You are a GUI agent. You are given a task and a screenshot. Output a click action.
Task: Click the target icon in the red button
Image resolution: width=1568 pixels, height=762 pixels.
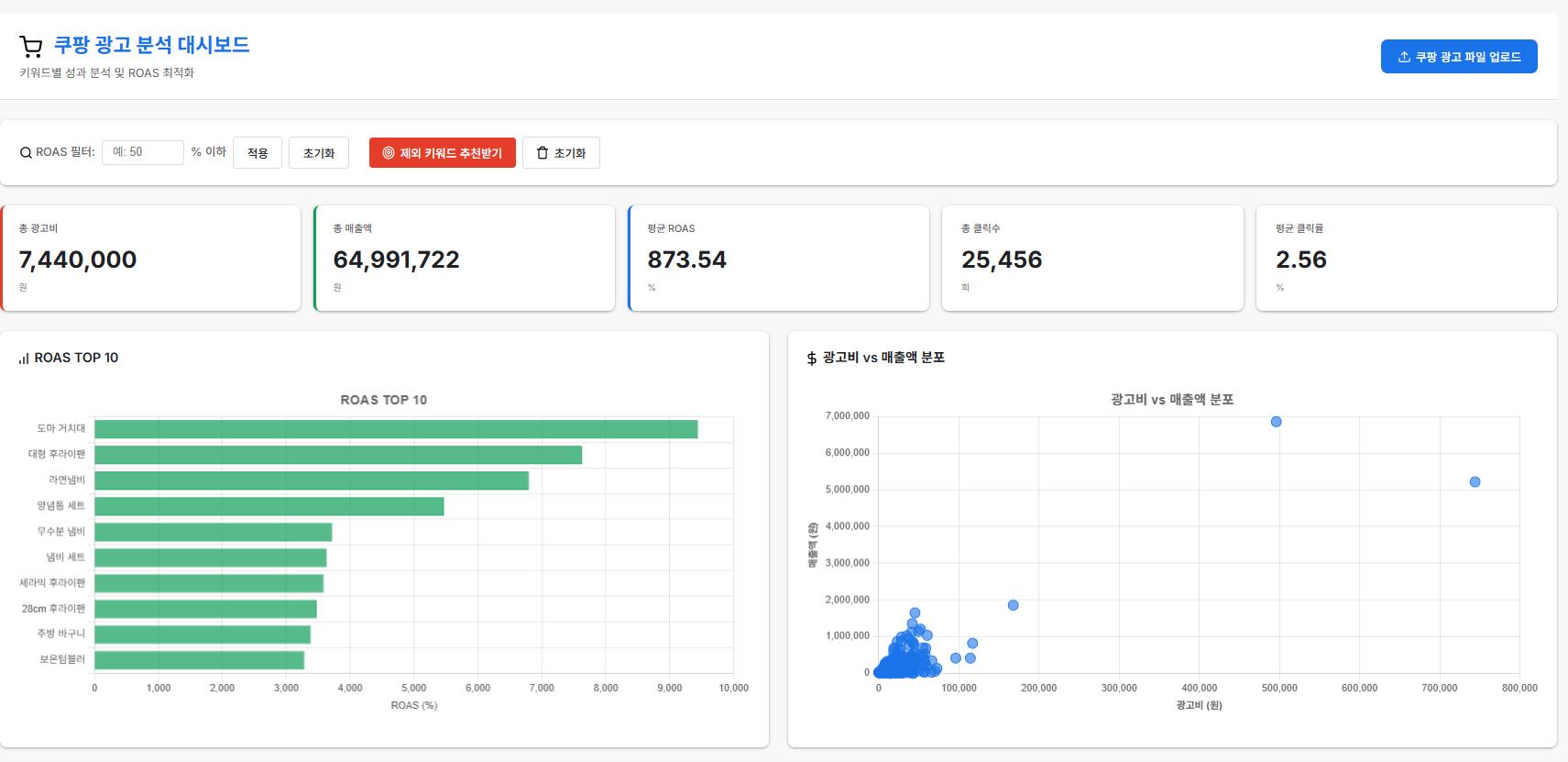[x=389, y=153]
